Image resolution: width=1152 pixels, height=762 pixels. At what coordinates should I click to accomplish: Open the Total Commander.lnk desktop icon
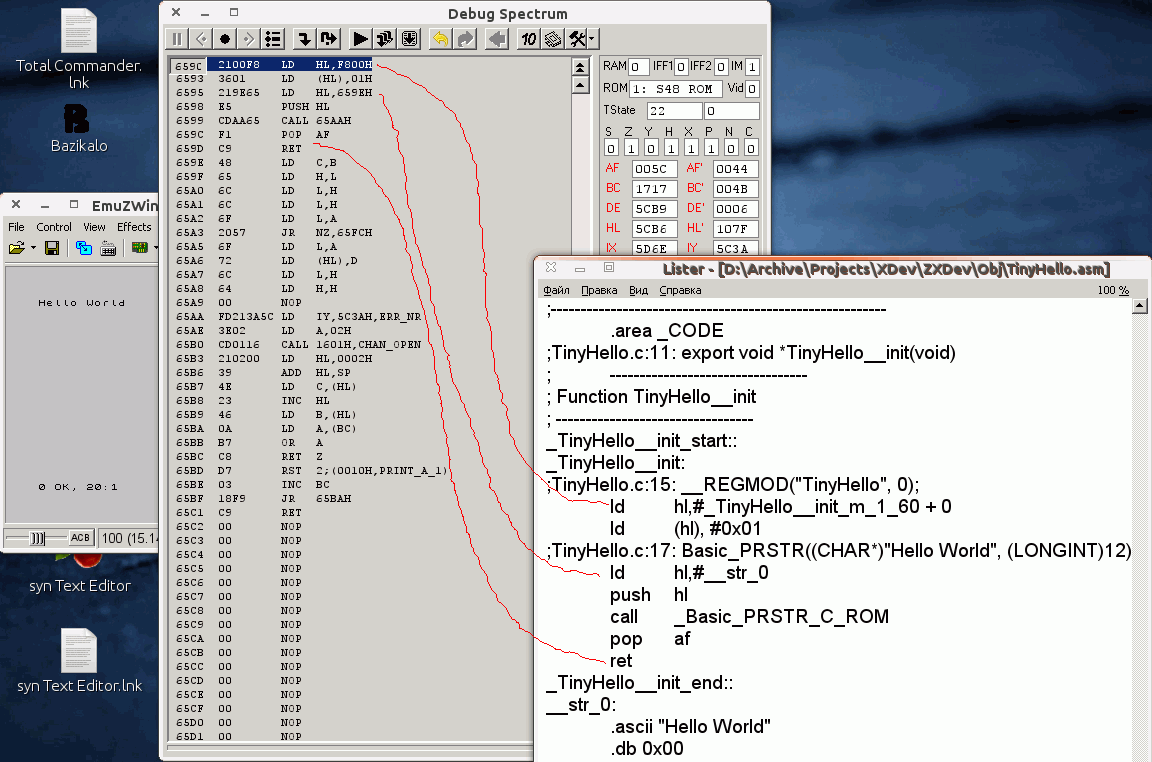click(x=79, y=48)
